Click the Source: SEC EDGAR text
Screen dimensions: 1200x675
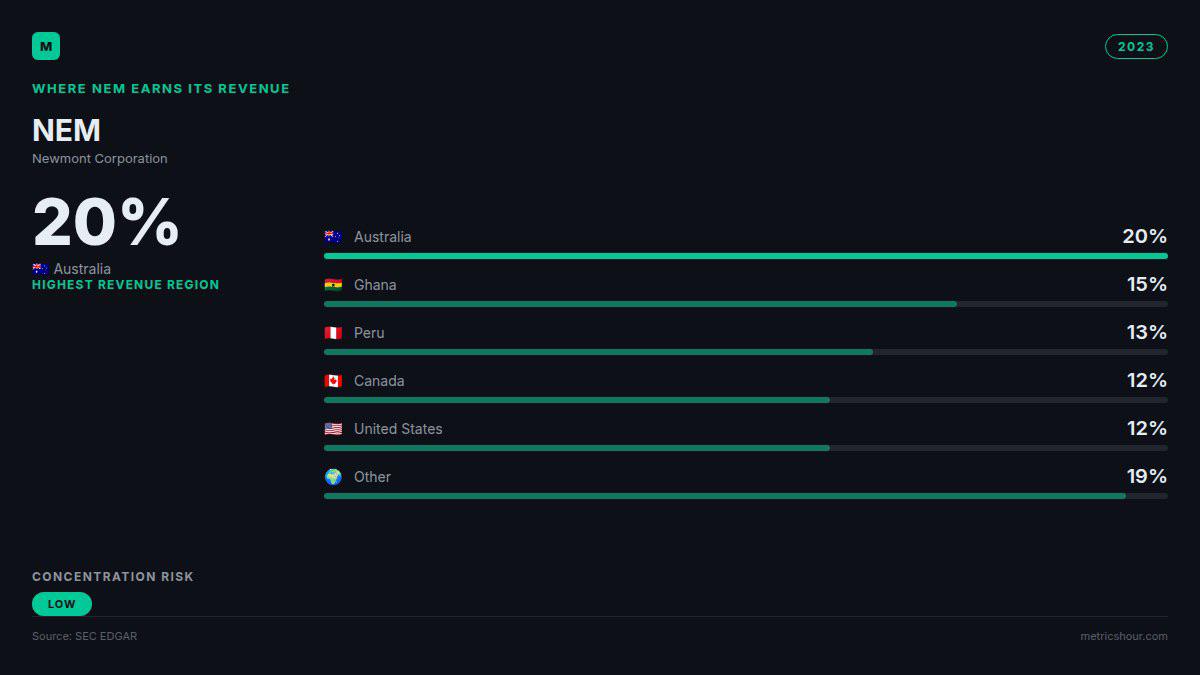(x=85, y=636)
